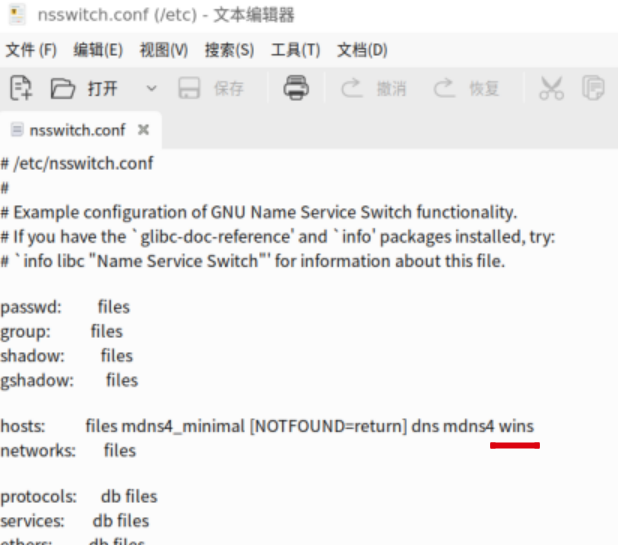
Task: Expand the recent files arrow beside 打开
Action: [151, 89]
